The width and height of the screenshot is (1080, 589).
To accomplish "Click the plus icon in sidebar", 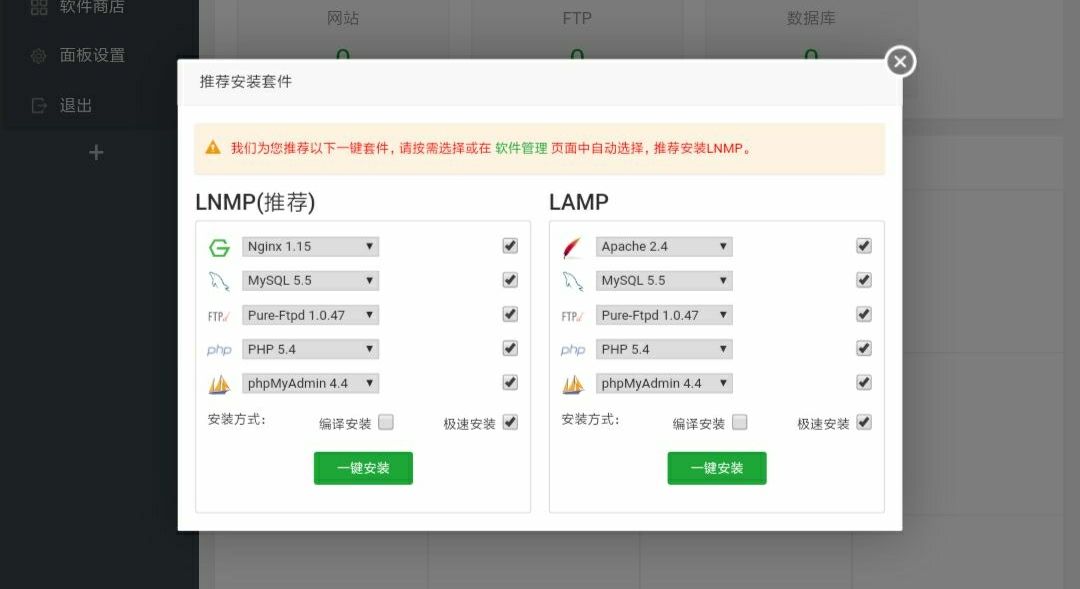I will point(96,152).
